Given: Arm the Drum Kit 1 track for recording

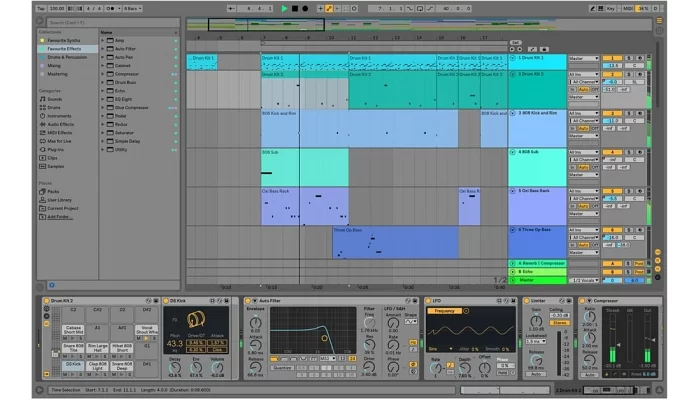Looking at the screenshot, I should point(640,58).
